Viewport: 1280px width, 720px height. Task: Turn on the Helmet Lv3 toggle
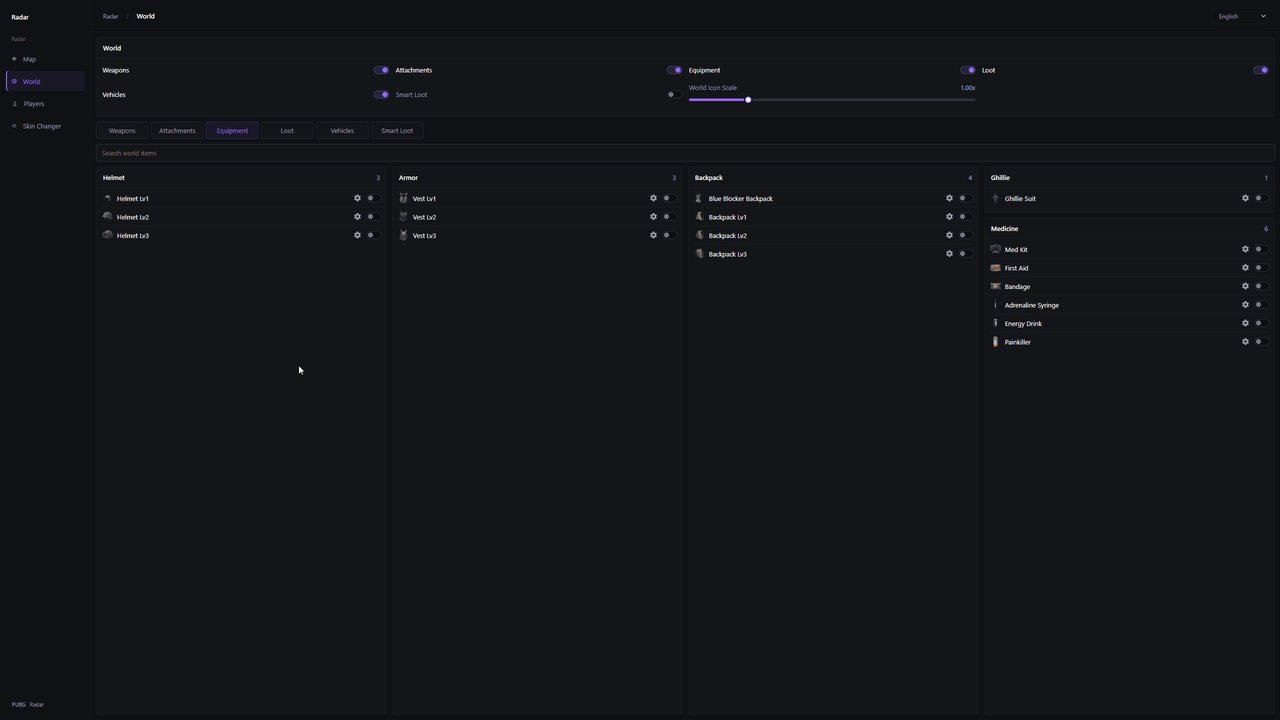[373, 235]
